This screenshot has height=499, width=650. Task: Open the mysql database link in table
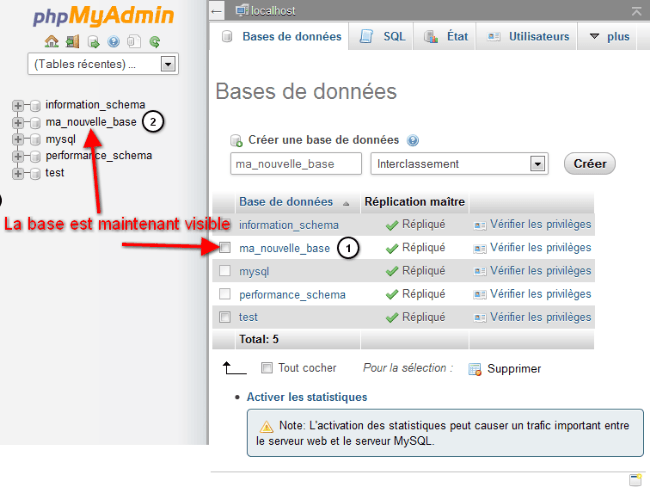254,271
